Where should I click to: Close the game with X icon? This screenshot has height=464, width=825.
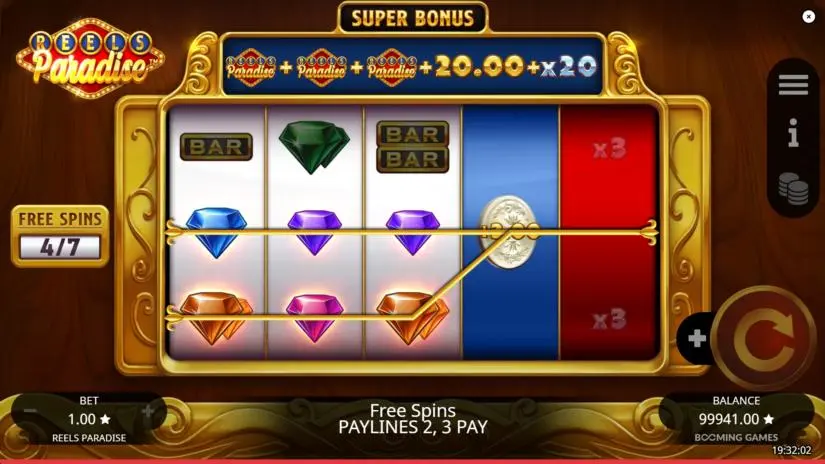point(809,17)
